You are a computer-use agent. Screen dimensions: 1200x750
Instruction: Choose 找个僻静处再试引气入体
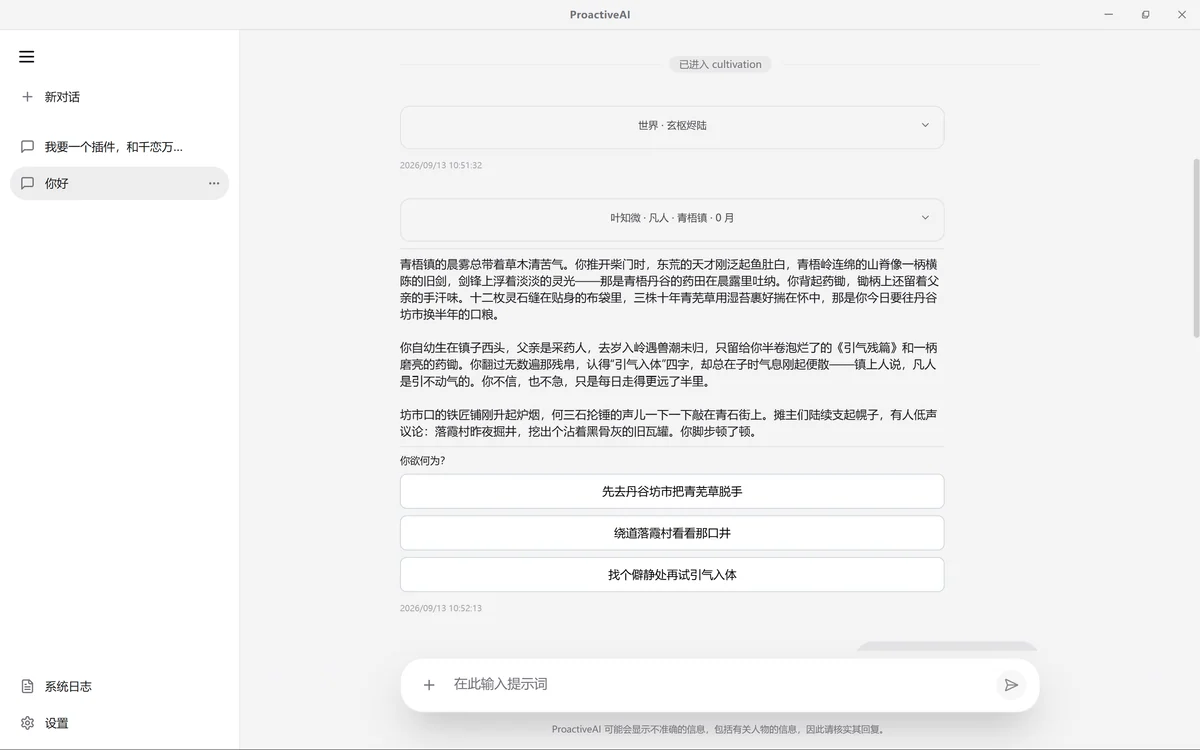pyautogui.click(x=672, y=575)
